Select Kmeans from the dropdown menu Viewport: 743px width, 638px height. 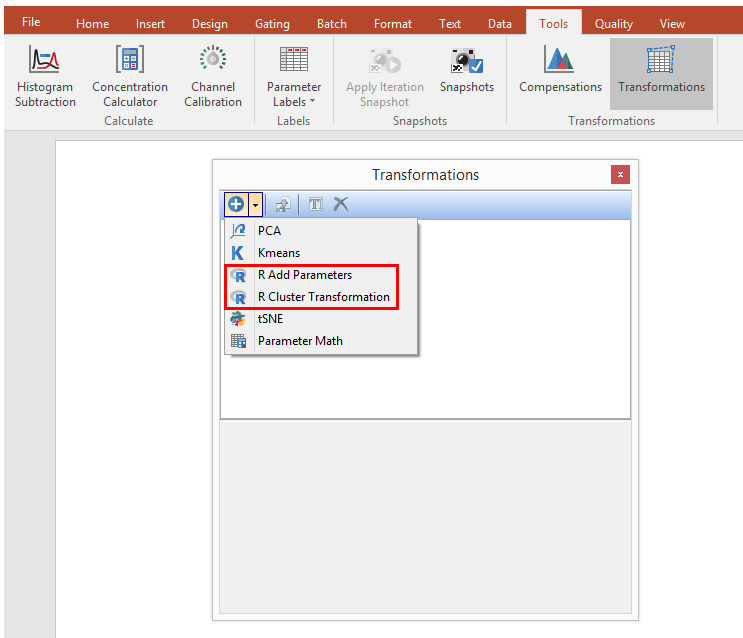(278, 253)
